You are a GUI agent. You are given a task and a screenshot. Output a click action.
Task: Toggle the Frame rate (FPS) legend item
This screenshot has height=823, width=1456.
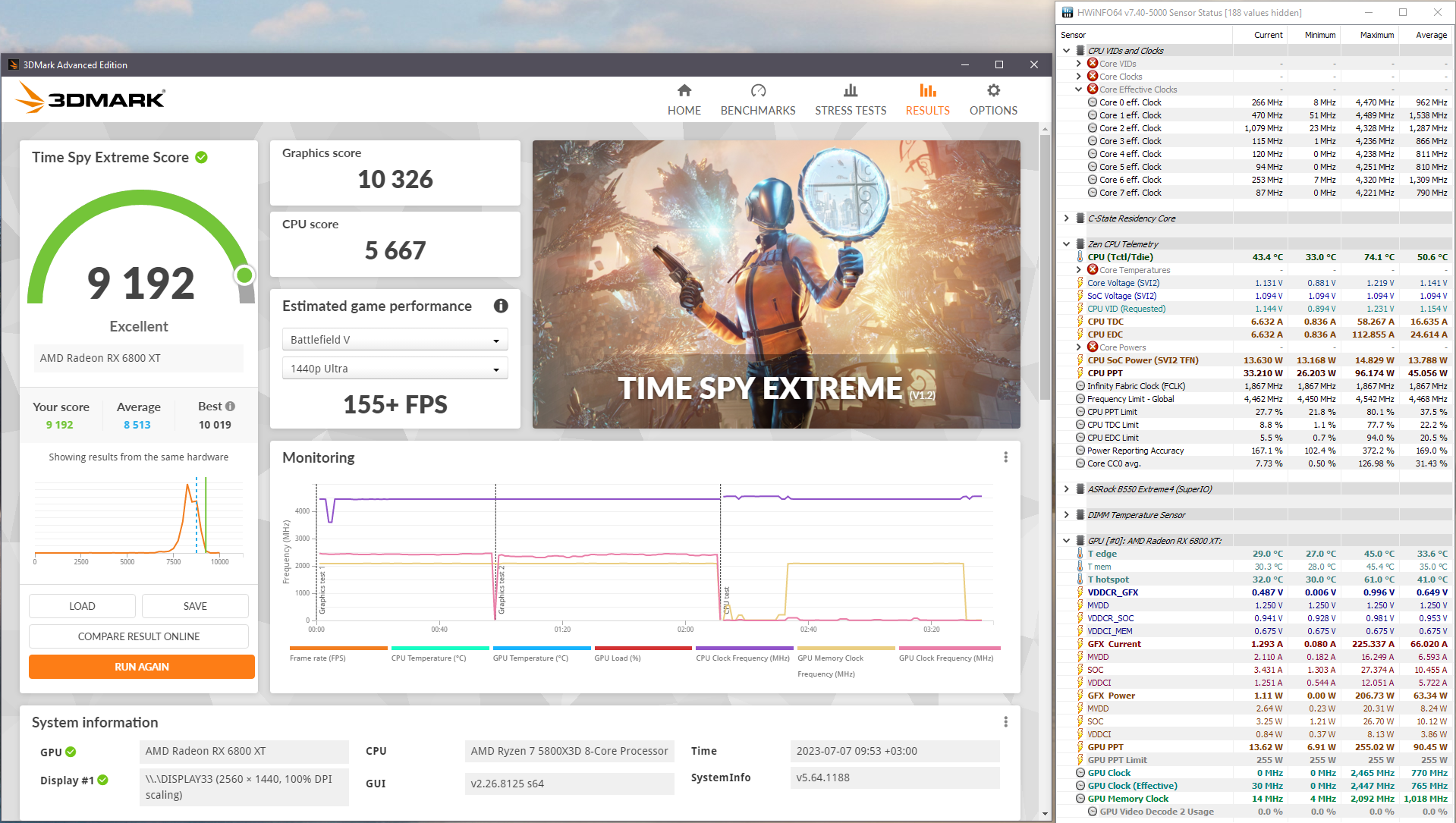click(338, 654)
